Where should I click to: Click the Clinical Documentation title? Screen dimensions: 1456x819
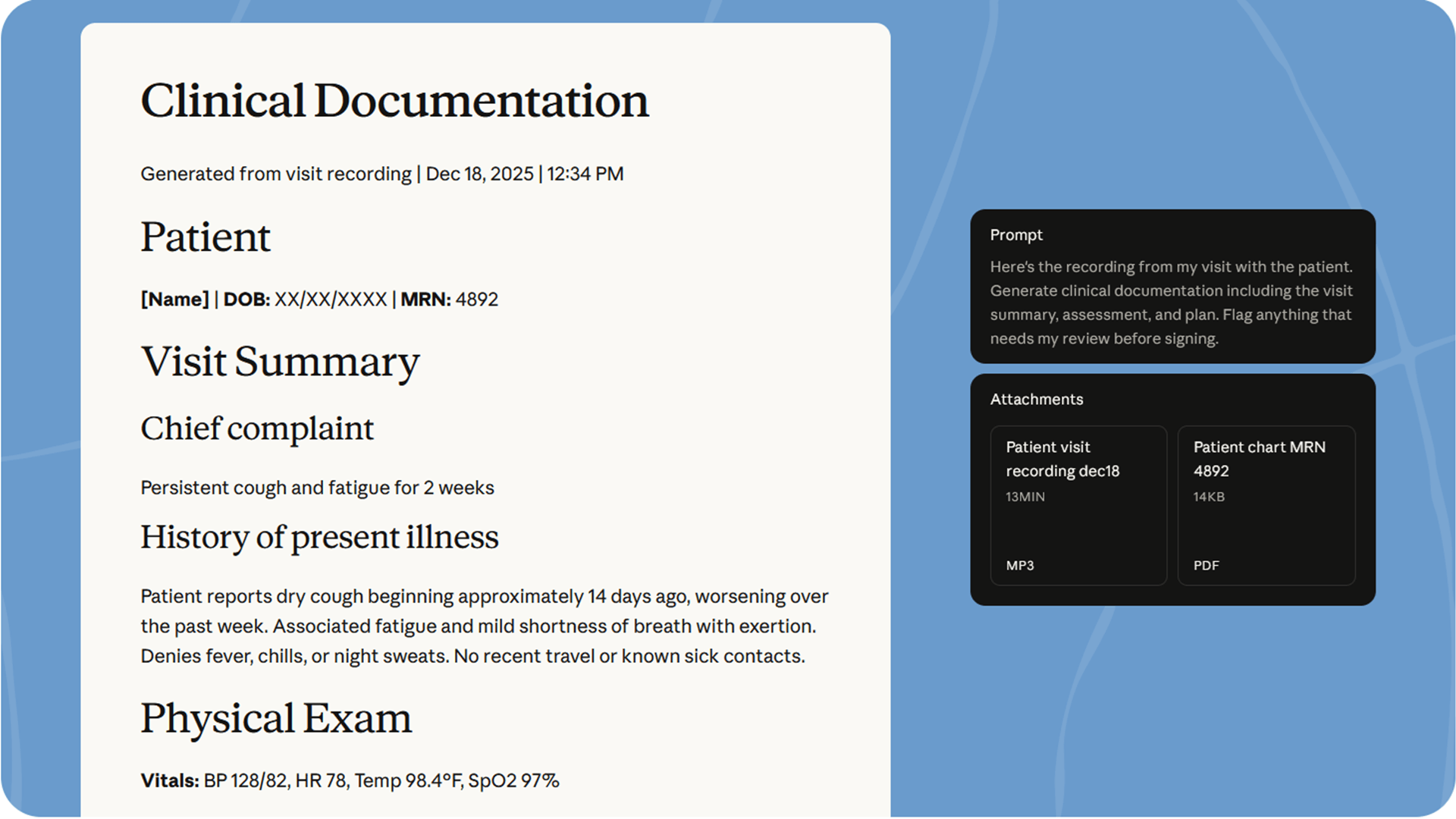pos(394,101)
